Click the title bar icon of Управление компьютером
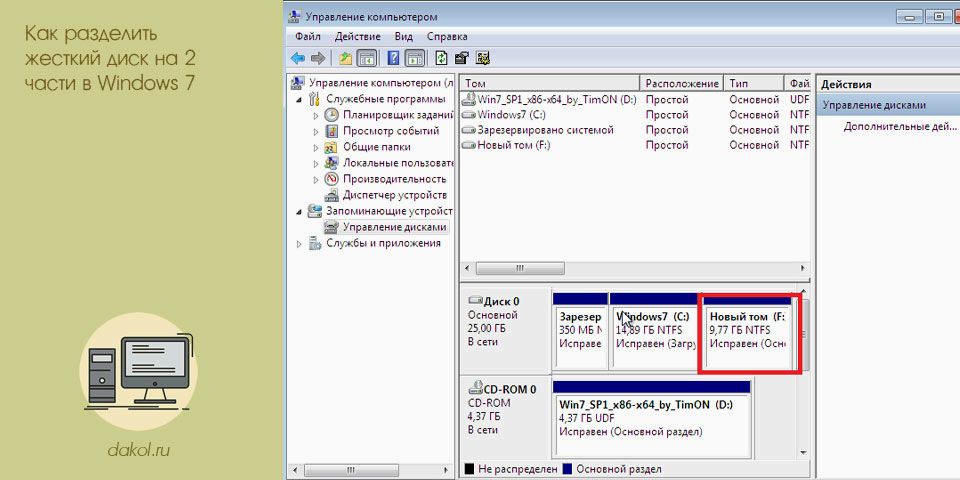The height and width of the screenshot is (480, 960). pyautogui.click(x=294, y=17)
